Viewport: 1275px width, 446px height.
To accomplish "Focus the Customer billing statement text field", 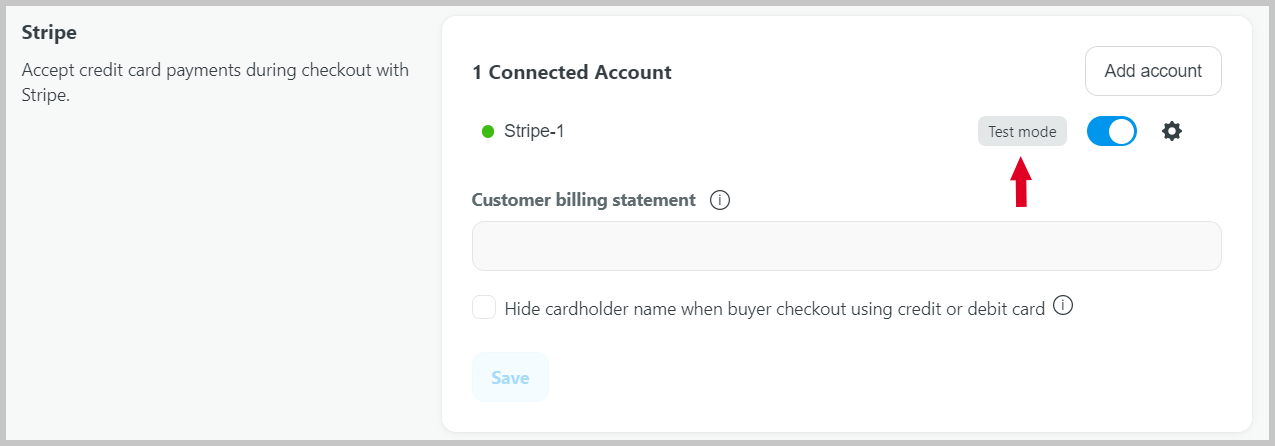I will tap(847, 246).
